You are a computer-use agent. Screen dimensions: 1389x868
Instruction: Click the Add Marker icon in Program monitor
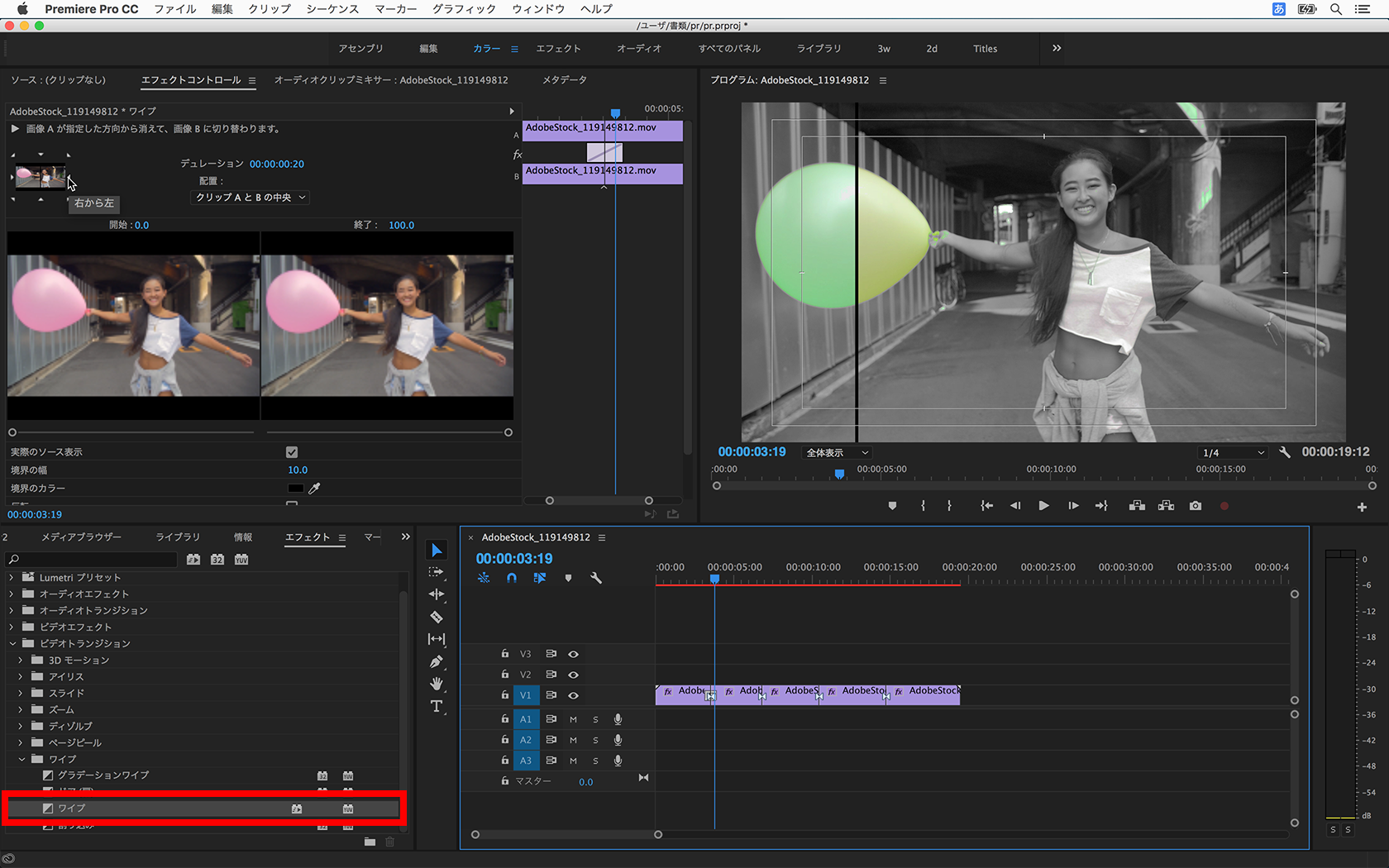892,506
